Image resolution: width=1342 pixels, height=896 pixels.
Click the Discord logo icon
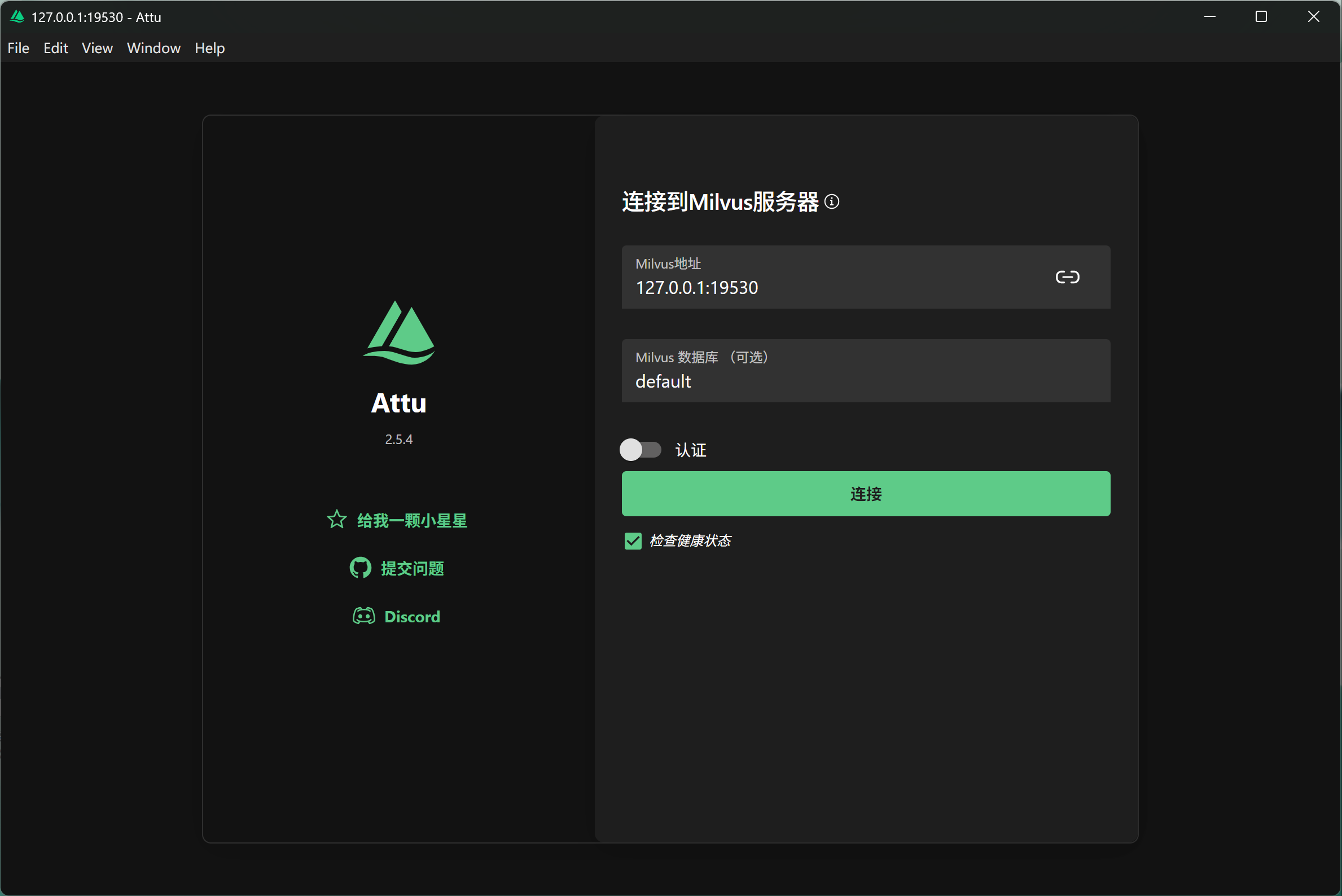(363, 616)
